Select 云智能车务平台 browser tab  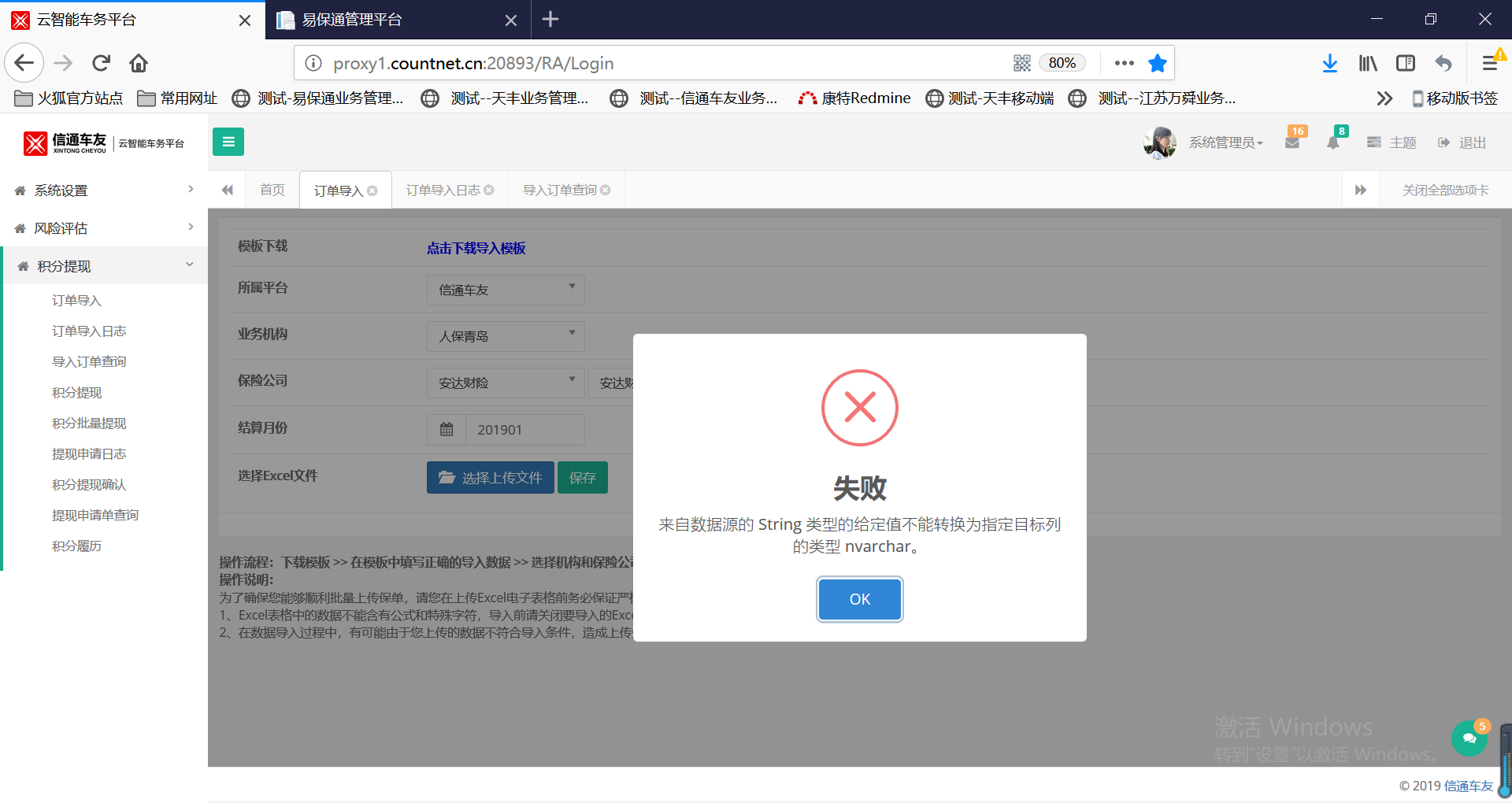coord(132,20)
